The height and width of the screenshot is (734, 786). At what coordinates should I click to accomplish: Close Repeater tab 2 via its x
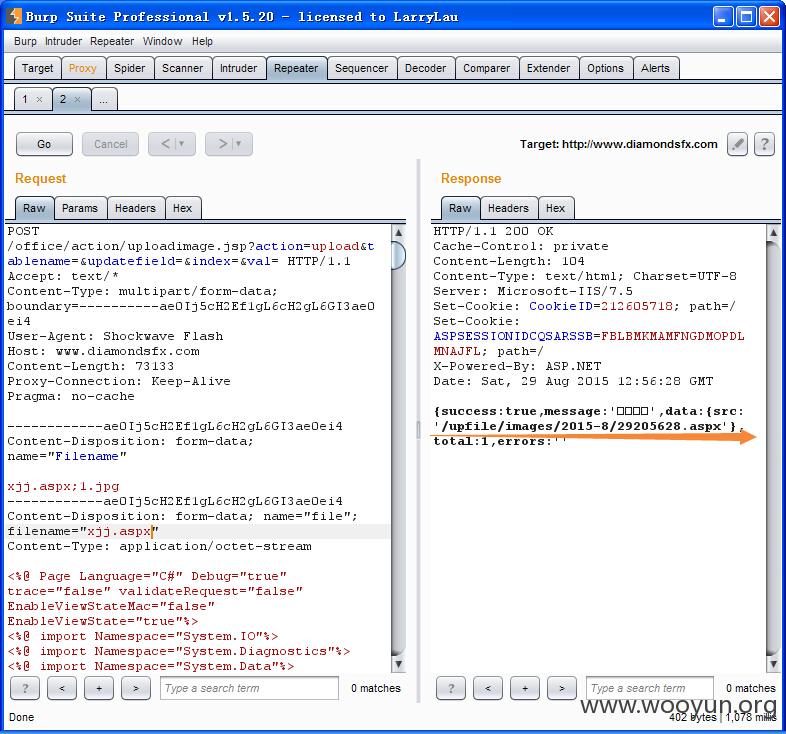77,99
